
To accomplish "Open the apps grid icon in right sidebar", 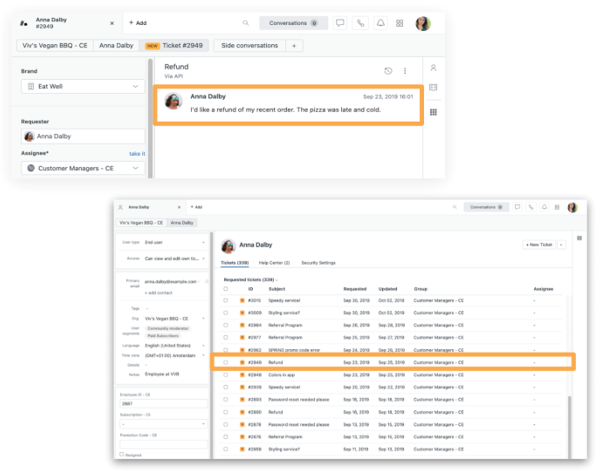I will [433, 113].
